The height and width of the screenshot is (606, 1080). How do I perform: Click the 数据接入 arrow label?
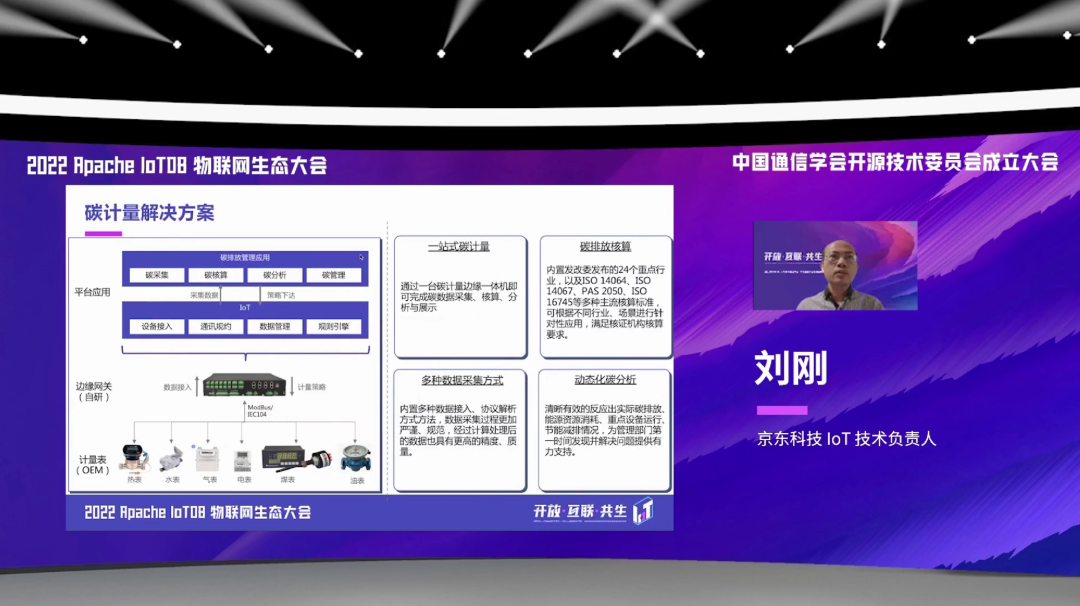[177, 387]
